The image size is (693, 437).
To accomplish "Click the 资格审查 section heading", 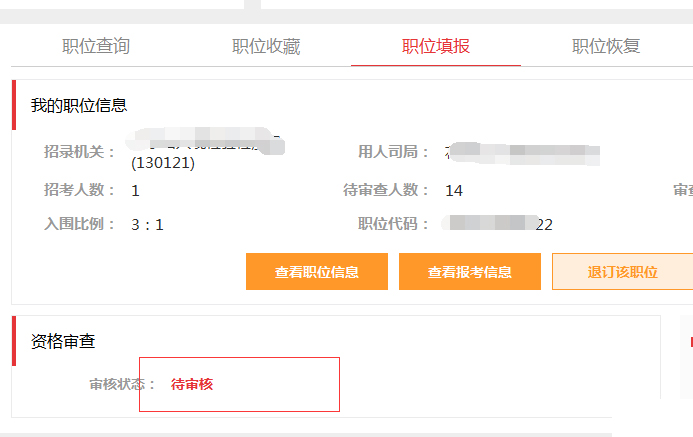I will 63,341.
